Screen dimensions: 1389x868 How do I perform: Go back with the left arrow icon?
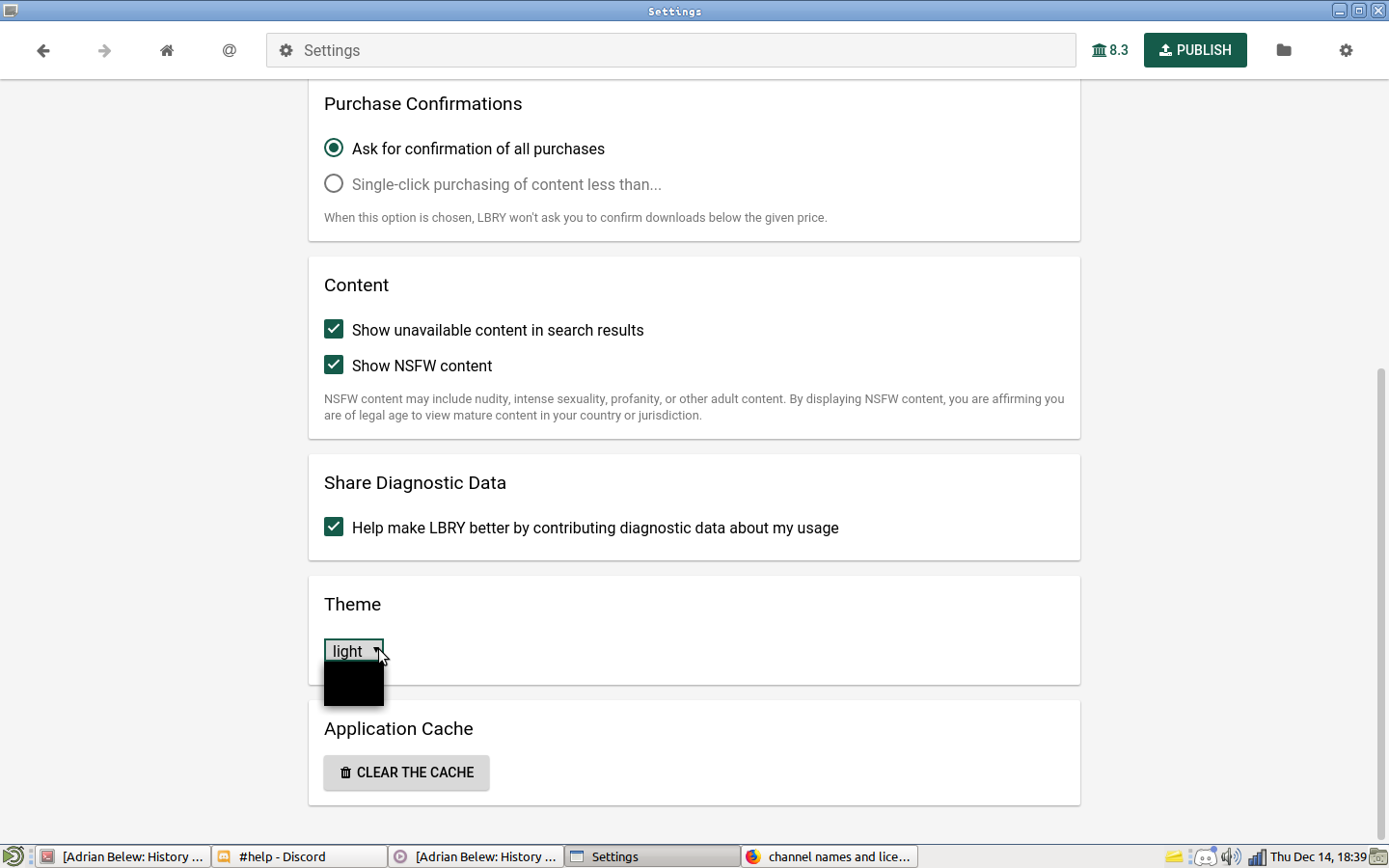42,50
